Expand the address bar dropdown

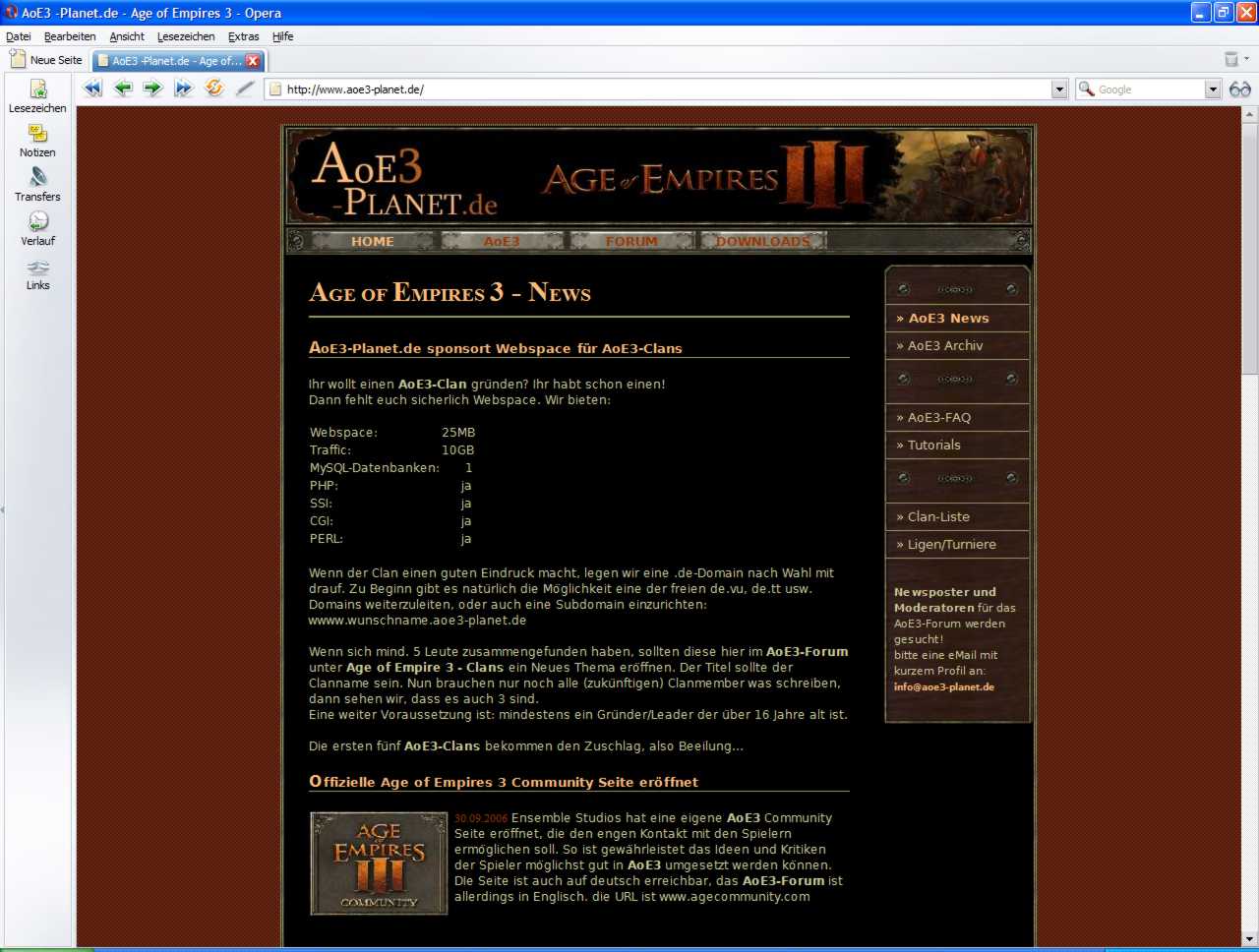tap(1059, 89)
